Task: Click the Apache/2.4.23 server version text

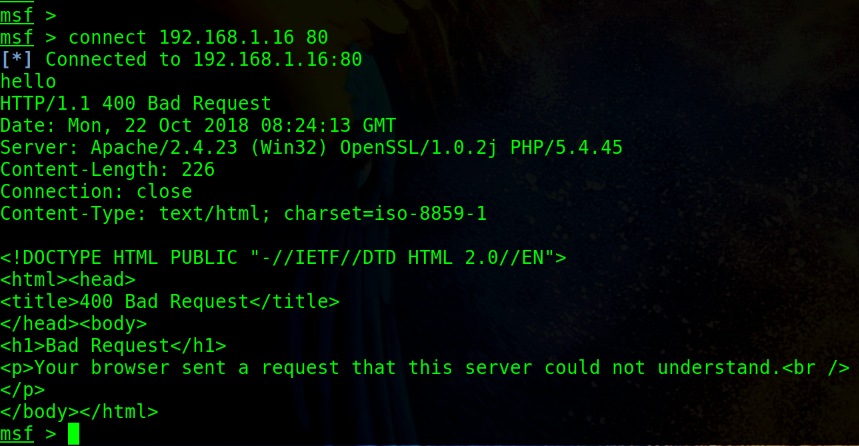Action: coord(164,147)
